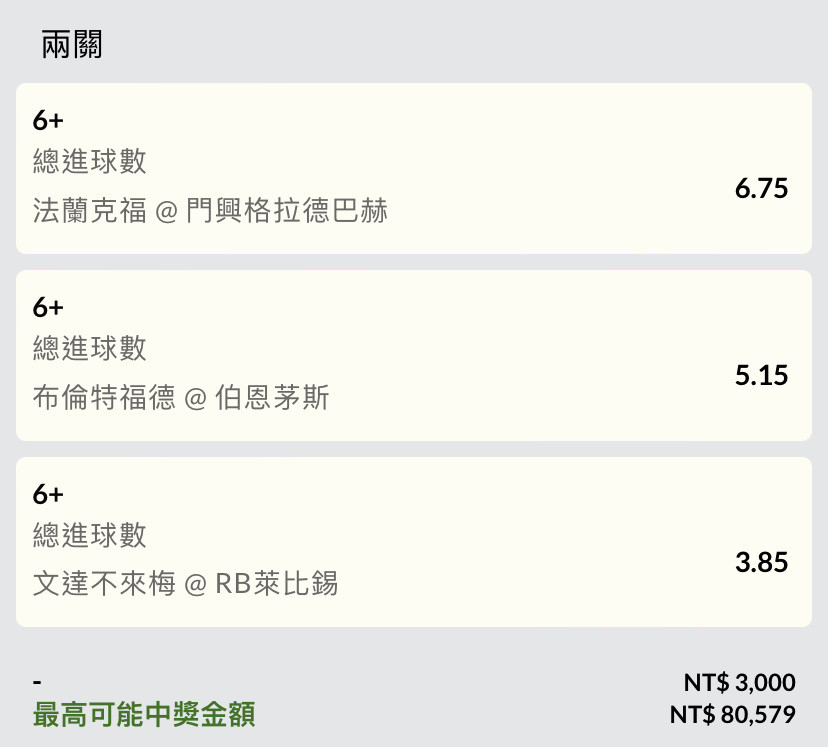Click the 5.15 odds value
Screen dimensions: 828x747
(x=761, y=375)
